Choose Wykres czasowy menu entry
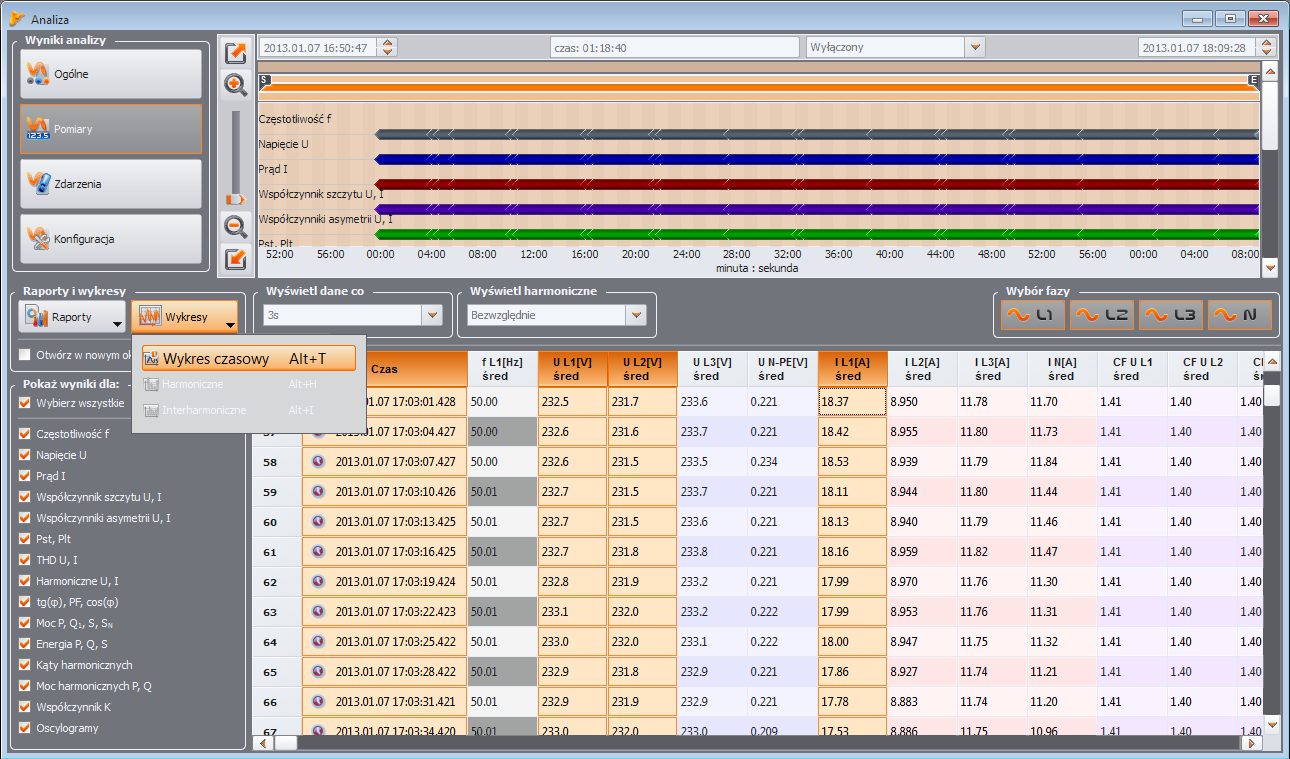Screen dimensions: 1290x759 248,359
